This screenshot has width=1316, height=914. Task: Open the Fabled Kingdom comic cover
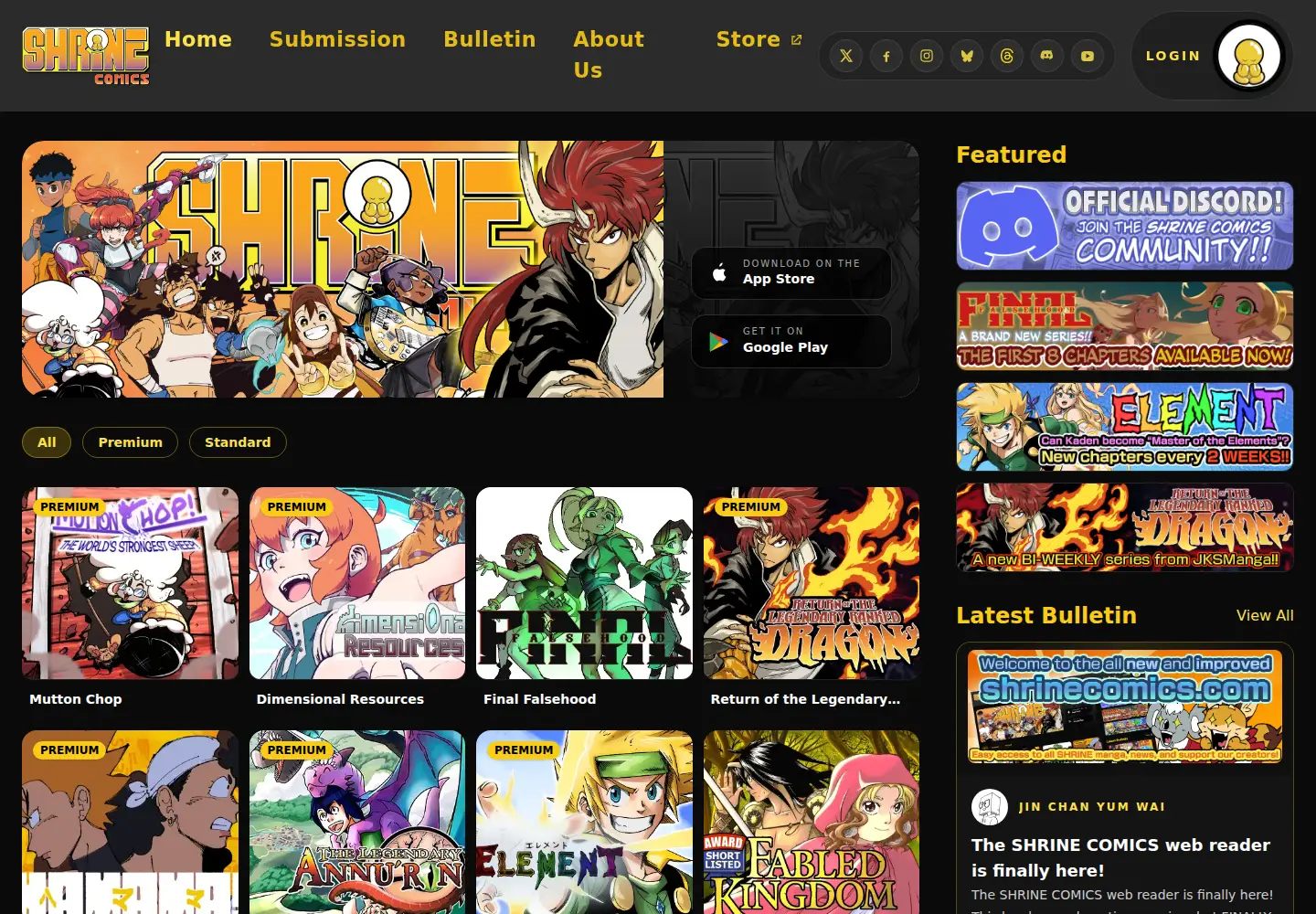point(812,823)
